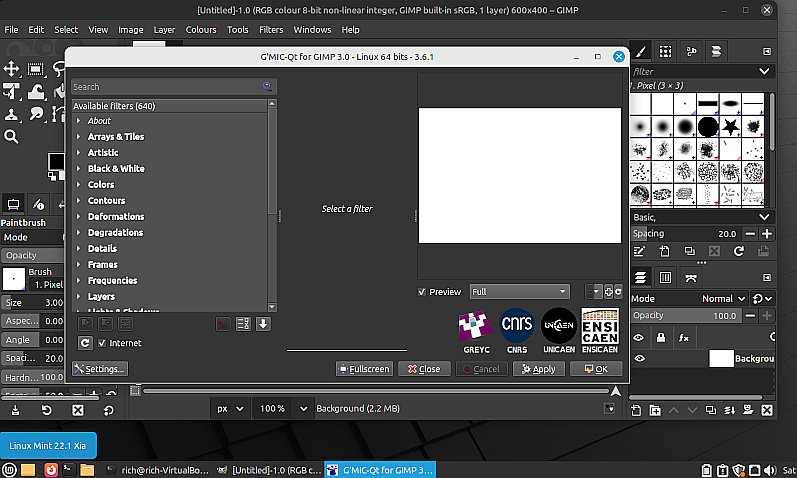Open the Tools menu
The width and height of the screenshot is (797, 478).
[x=237, y=29]
